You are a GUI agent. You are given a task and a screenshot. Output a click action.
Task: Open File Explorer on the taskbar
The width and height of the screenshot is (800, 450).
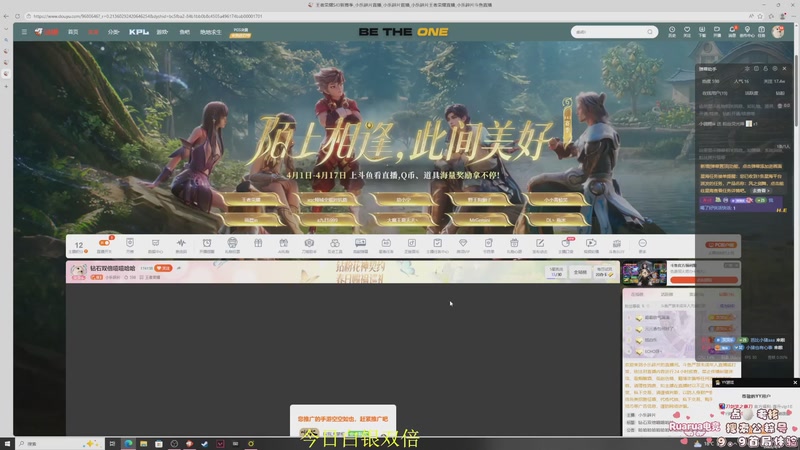point(143,444)
